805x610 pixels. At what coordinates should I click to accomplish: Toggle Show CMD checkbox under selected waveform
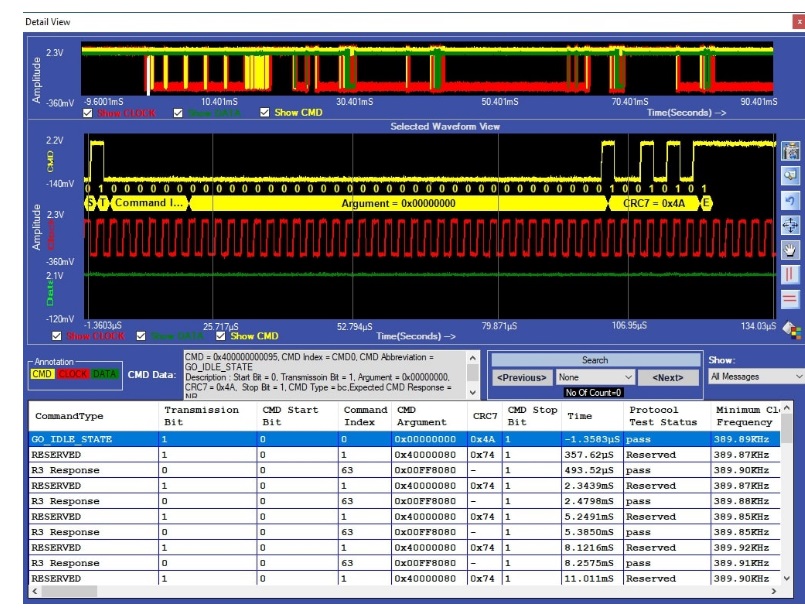[221, 336]
